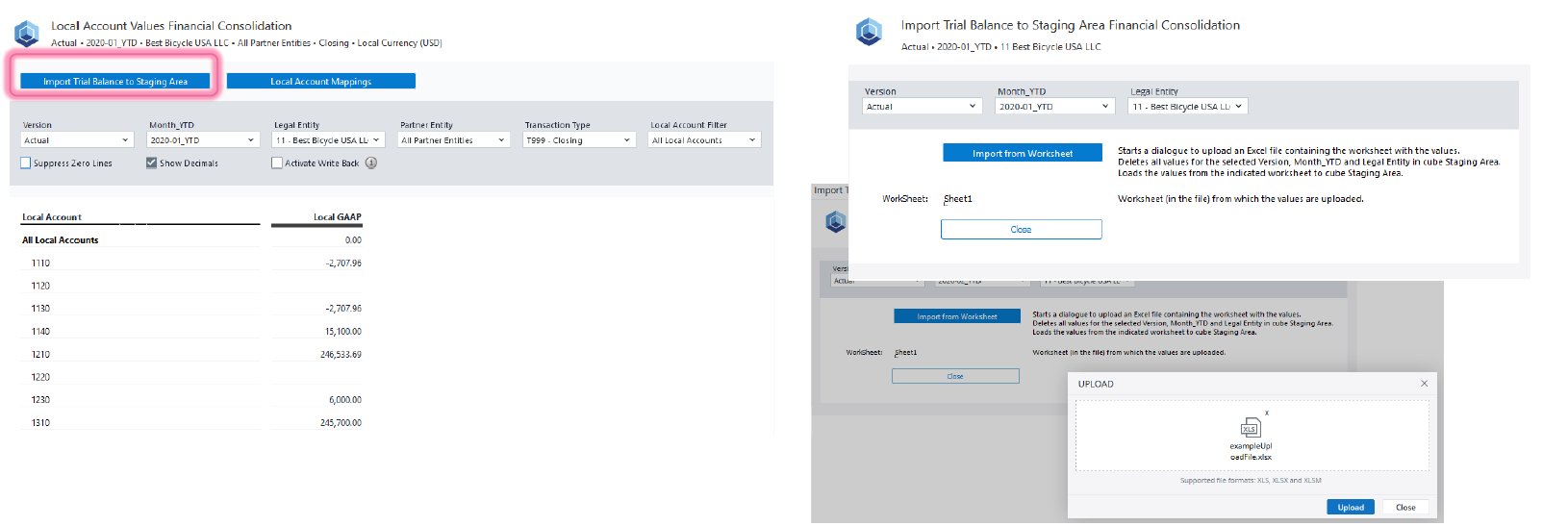This screenshot has height=526, width=1568.
Task: Open Month_YTD dropdown in the import panel
Action: click(x=1054, y=107)
